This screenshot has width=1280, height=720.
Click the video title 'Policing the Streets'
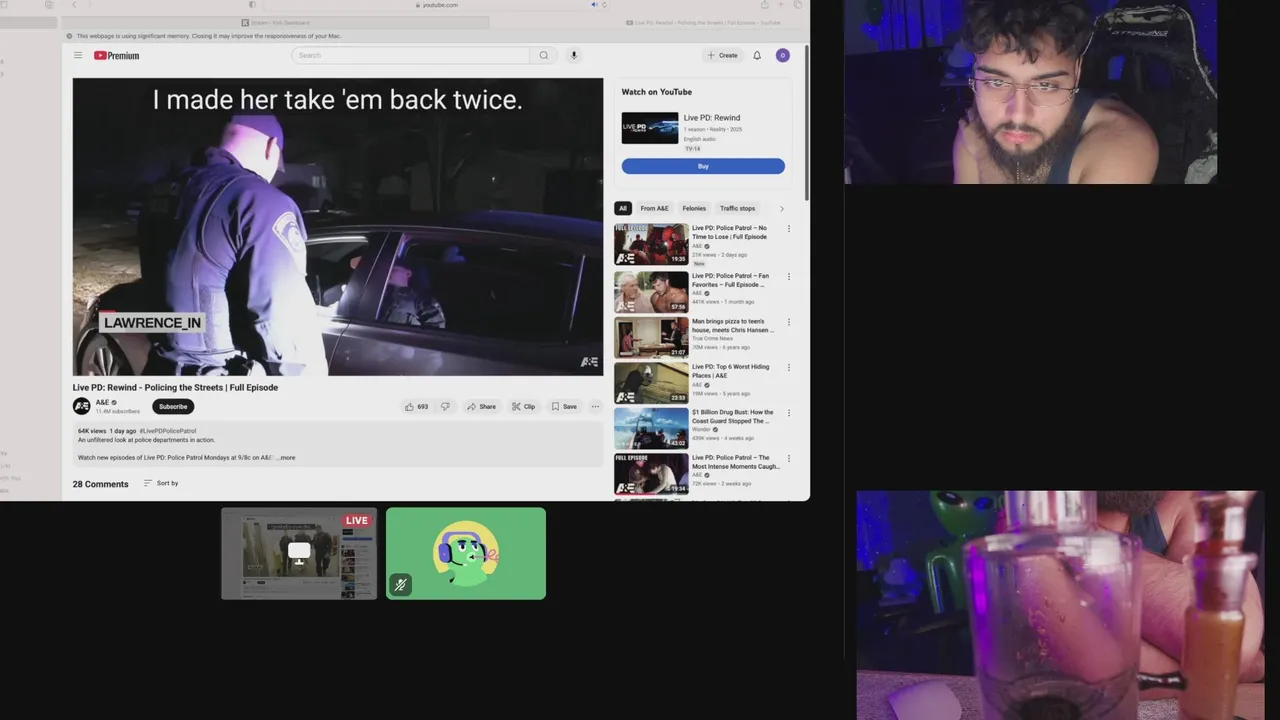pyautogui.click(x=175, y=387)
